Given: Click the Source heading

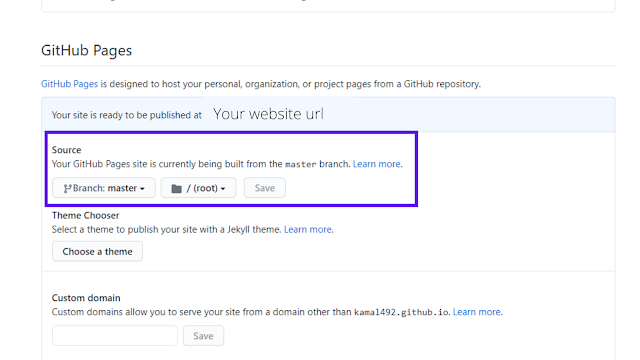Looking at the screenshot, I should pos(67,150).
